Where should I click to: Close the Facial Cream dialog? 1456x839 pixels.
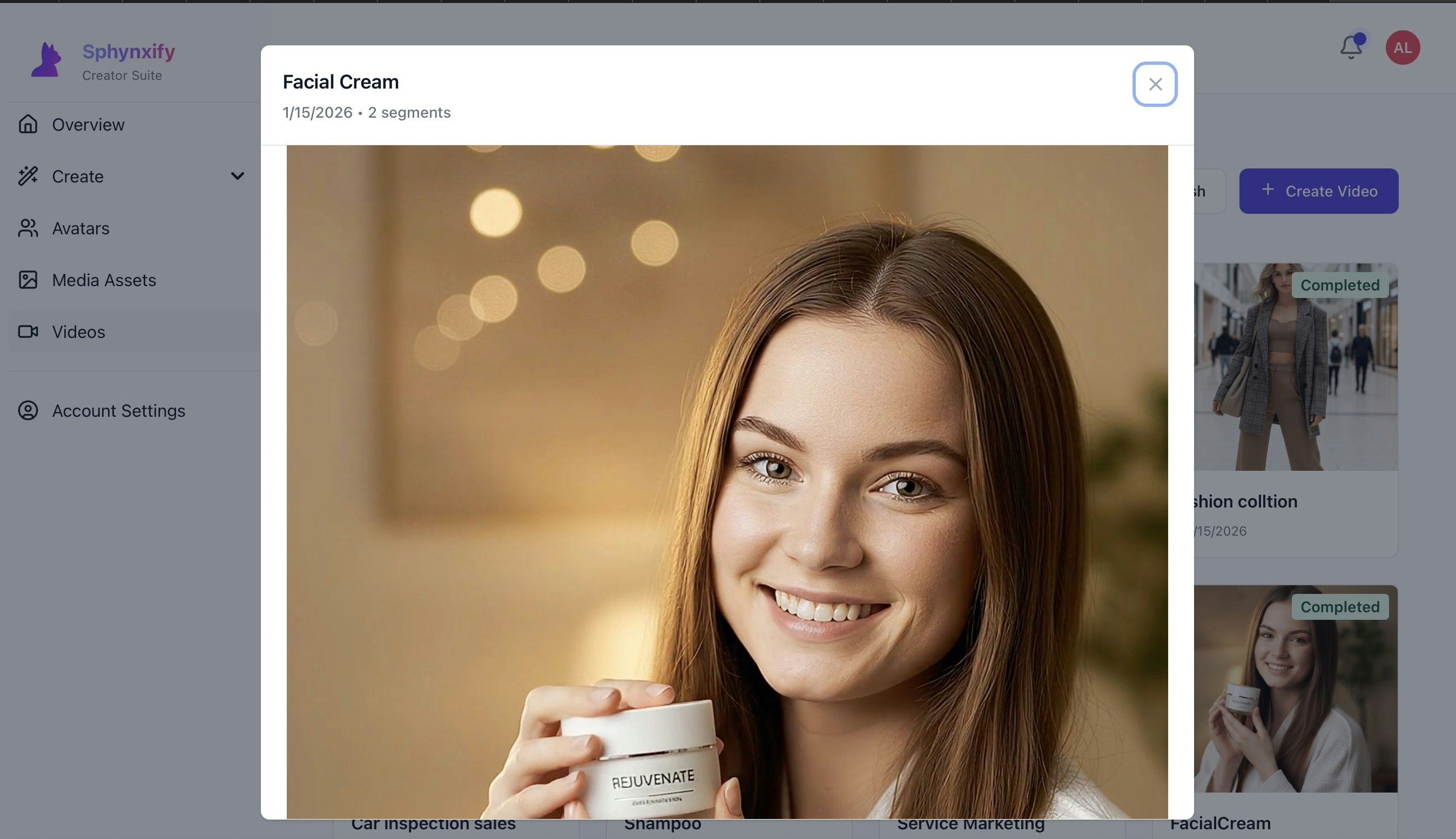click(x=1155, y=84)
